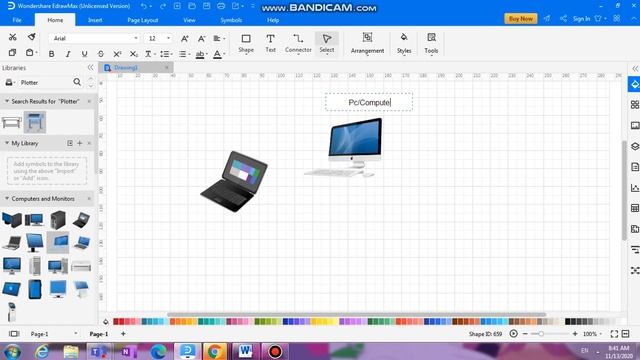
Task: Add a new page with plus icon
Action: 123,333
